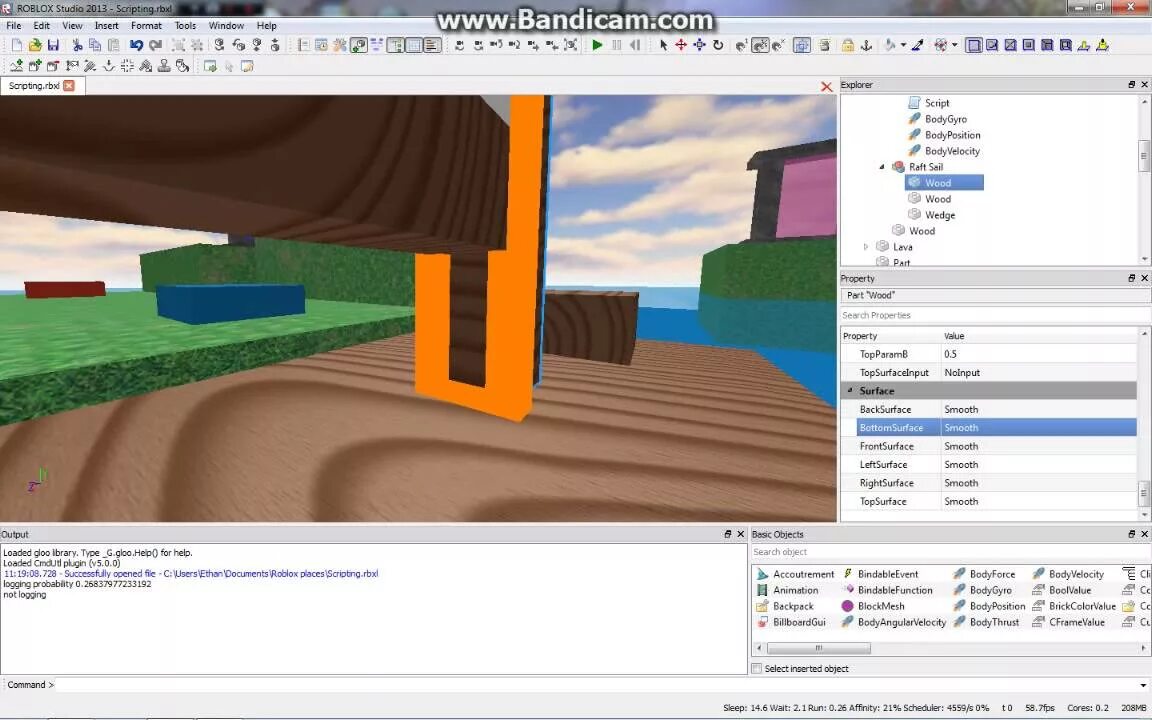Click the Smooth surface tool icon
This screenshot has width=1152, height=720.
coord(973,45)
